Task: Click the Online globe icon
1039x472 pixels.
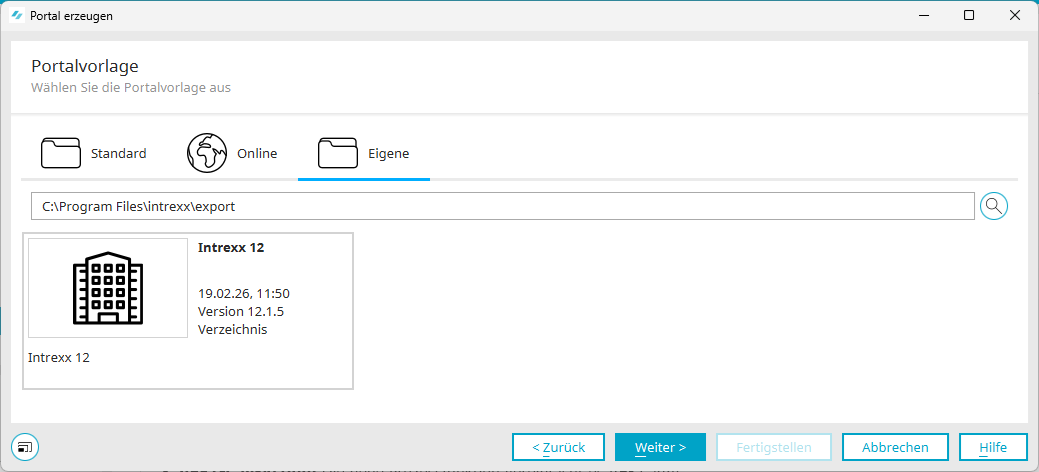Action: [207, 153]
